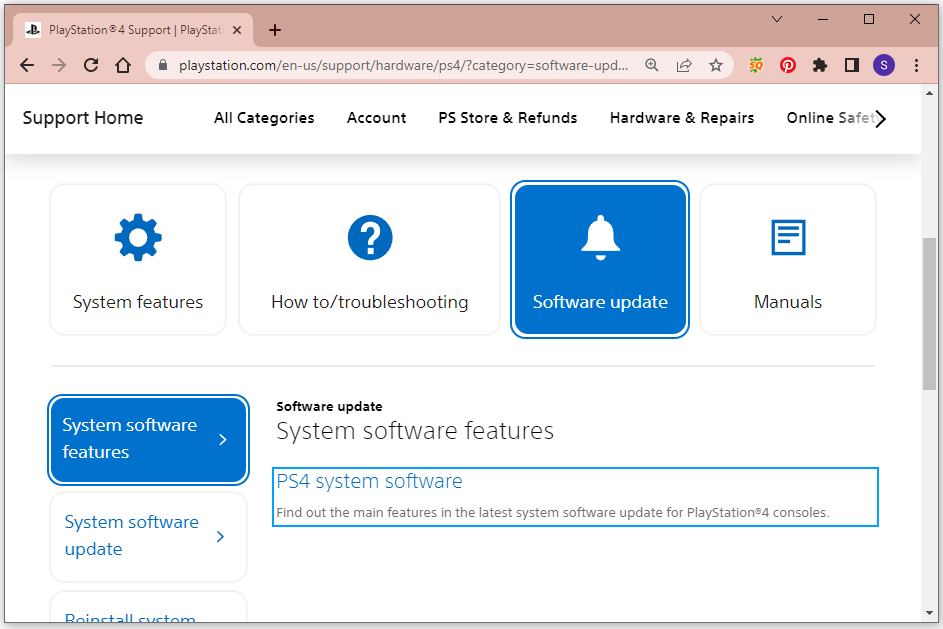Open the PS4 system software link
The image size is (943, 629).
pyautogui.click(x=369, y=481)
